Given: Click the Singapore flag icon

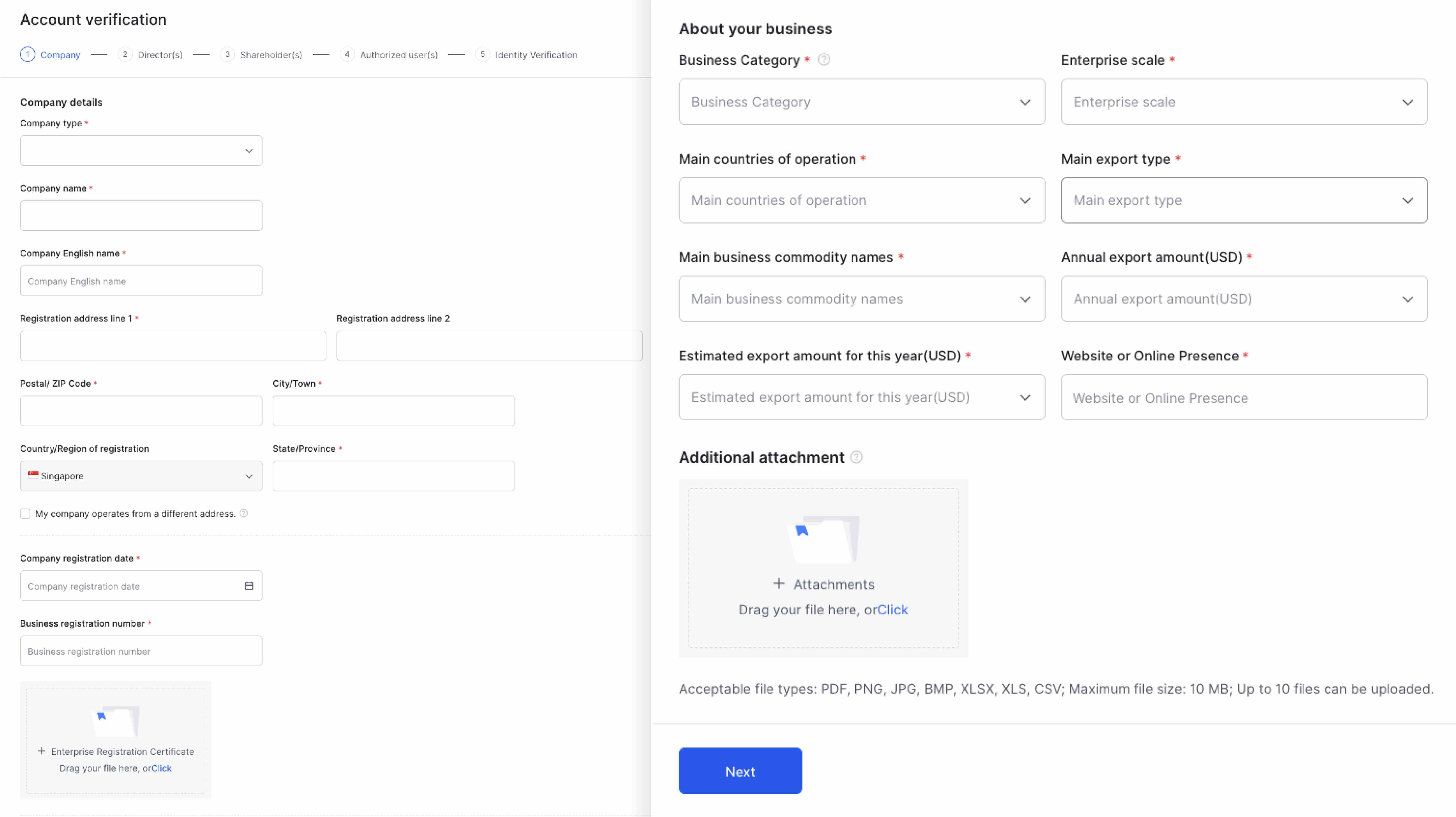Looking at the screenshot, I should (33, 475).
